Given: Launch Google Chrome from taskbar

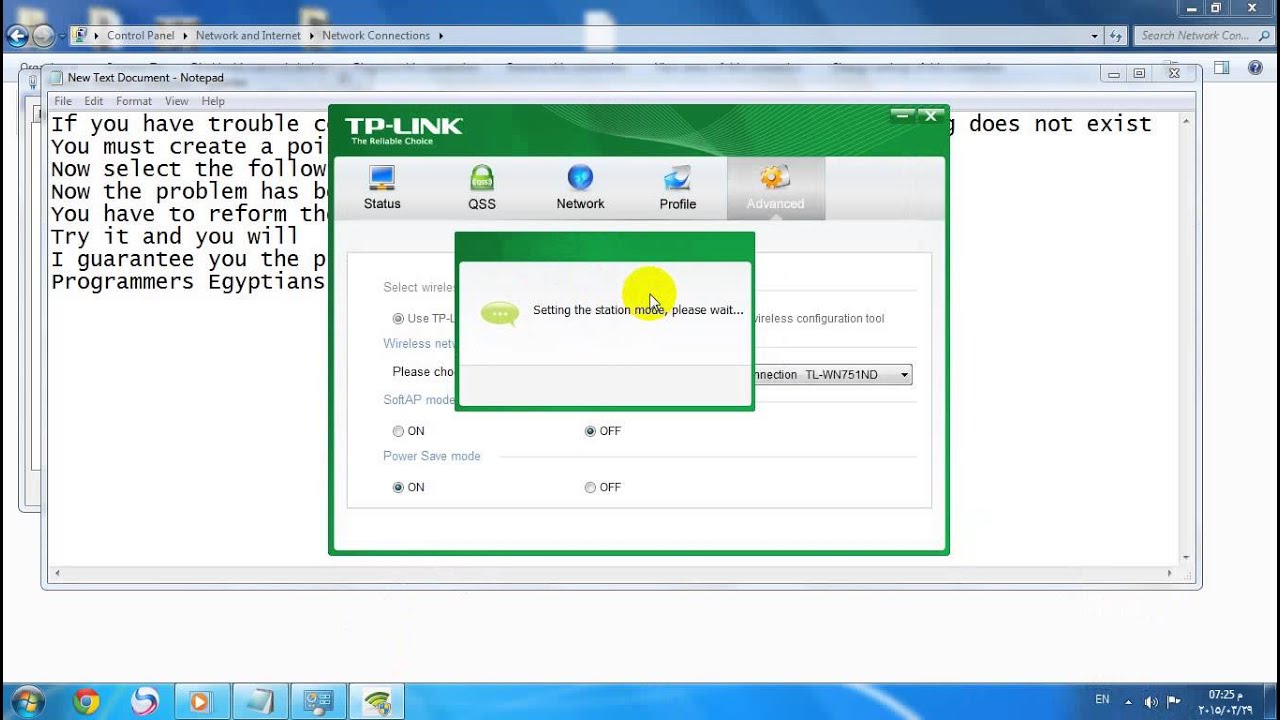Looking at the screenshot, I should tap(86, 702).
